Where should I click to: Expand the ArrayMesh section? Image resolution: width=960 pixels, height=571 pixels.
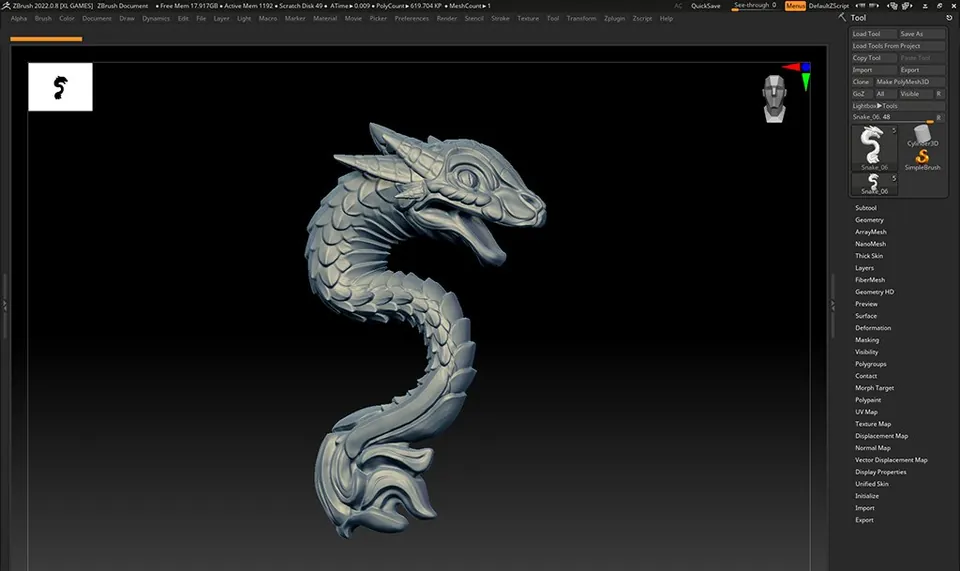coord(871,232)
